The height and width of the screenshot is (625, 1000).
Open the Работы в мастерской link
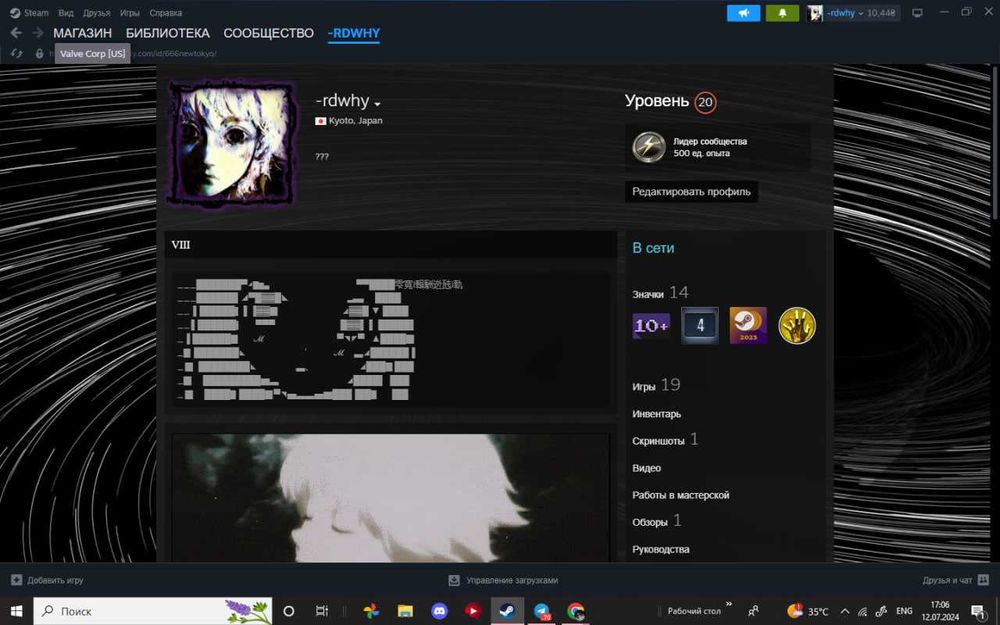point(680,495)
